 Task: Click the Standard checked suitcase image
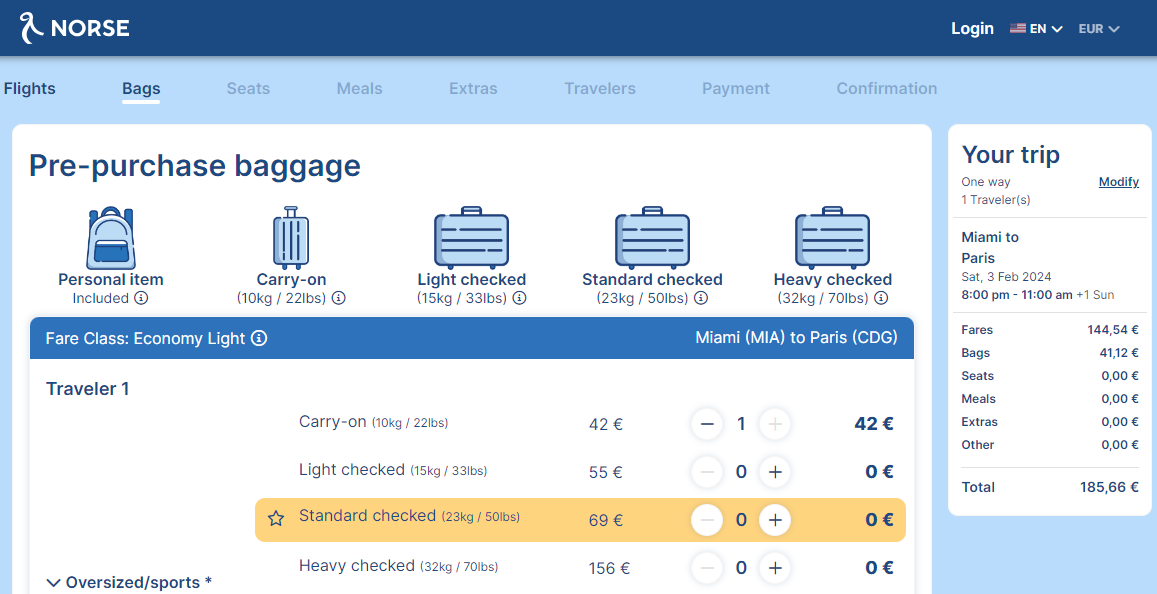(x=652, y=237)
